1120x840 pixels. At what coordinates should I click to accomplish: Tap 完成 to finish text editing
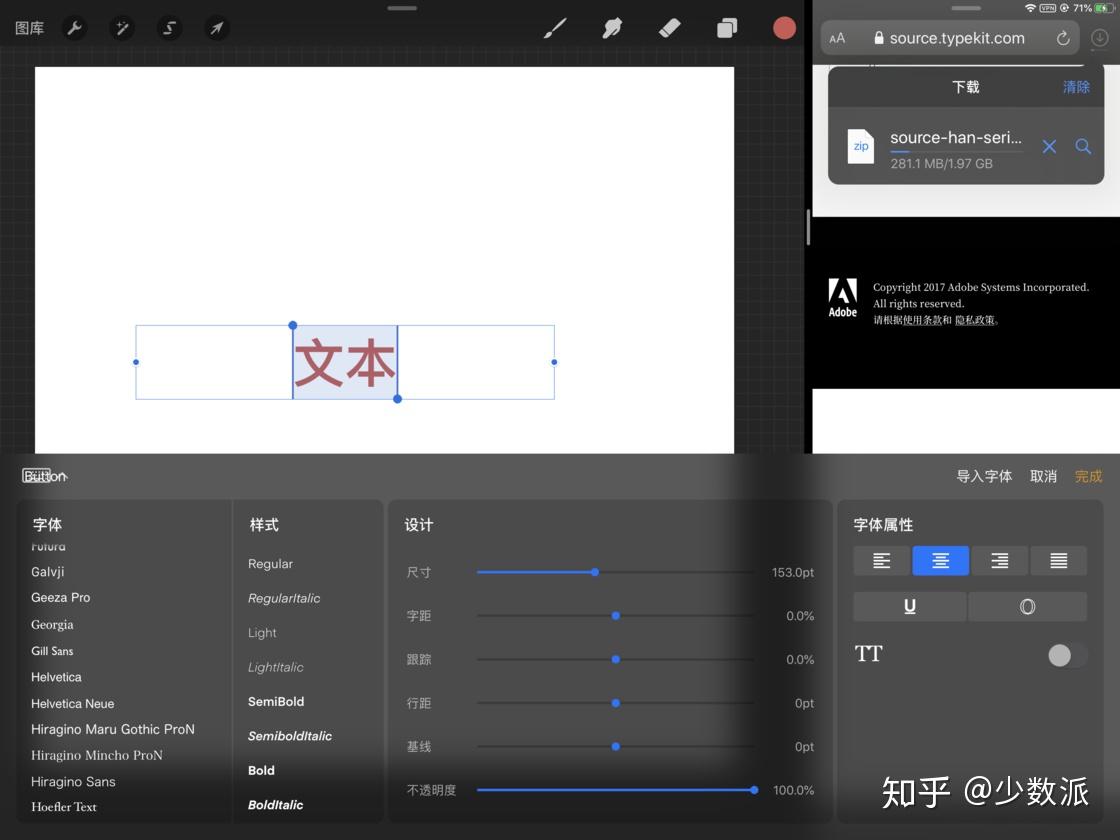1088,476
